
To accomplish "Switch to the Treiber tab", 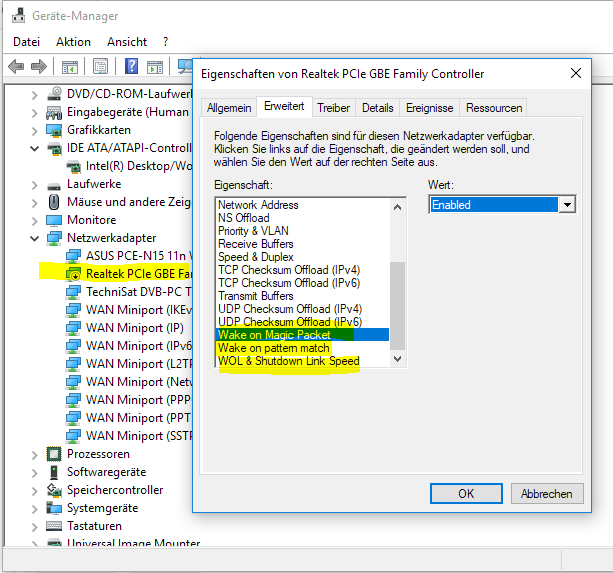I will [x=333, y=108].
